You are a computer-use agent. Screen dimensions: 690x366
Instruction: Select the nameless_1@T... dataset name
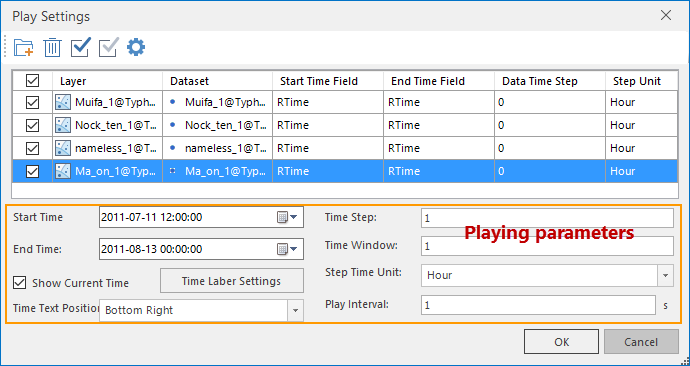(225, 148)
